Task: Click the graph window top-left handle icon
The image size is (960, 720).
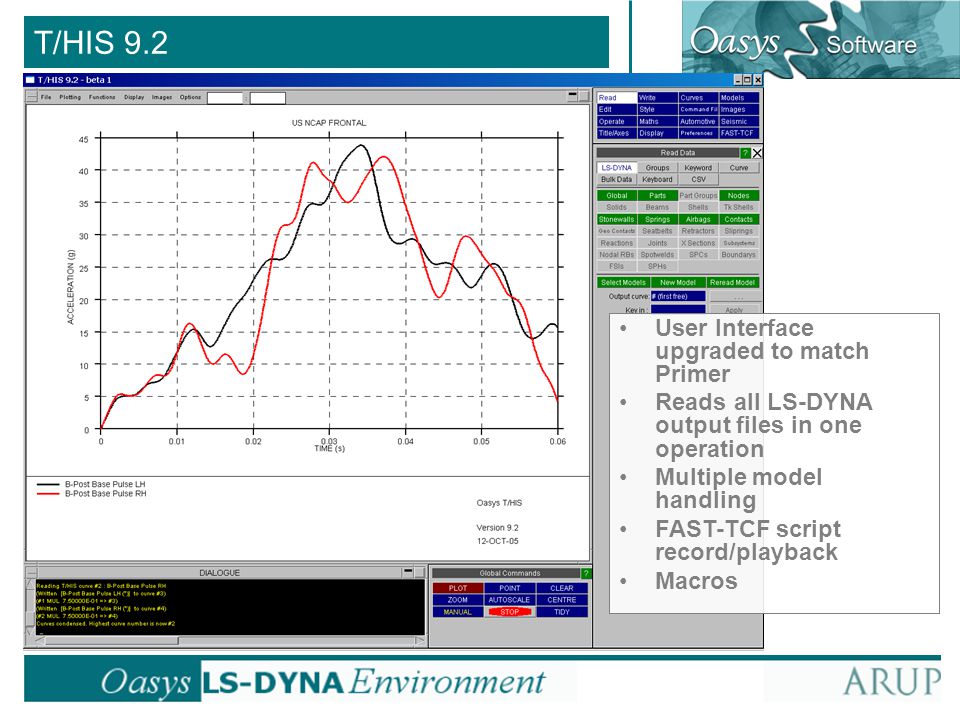Action: click(x=32, y=97)
